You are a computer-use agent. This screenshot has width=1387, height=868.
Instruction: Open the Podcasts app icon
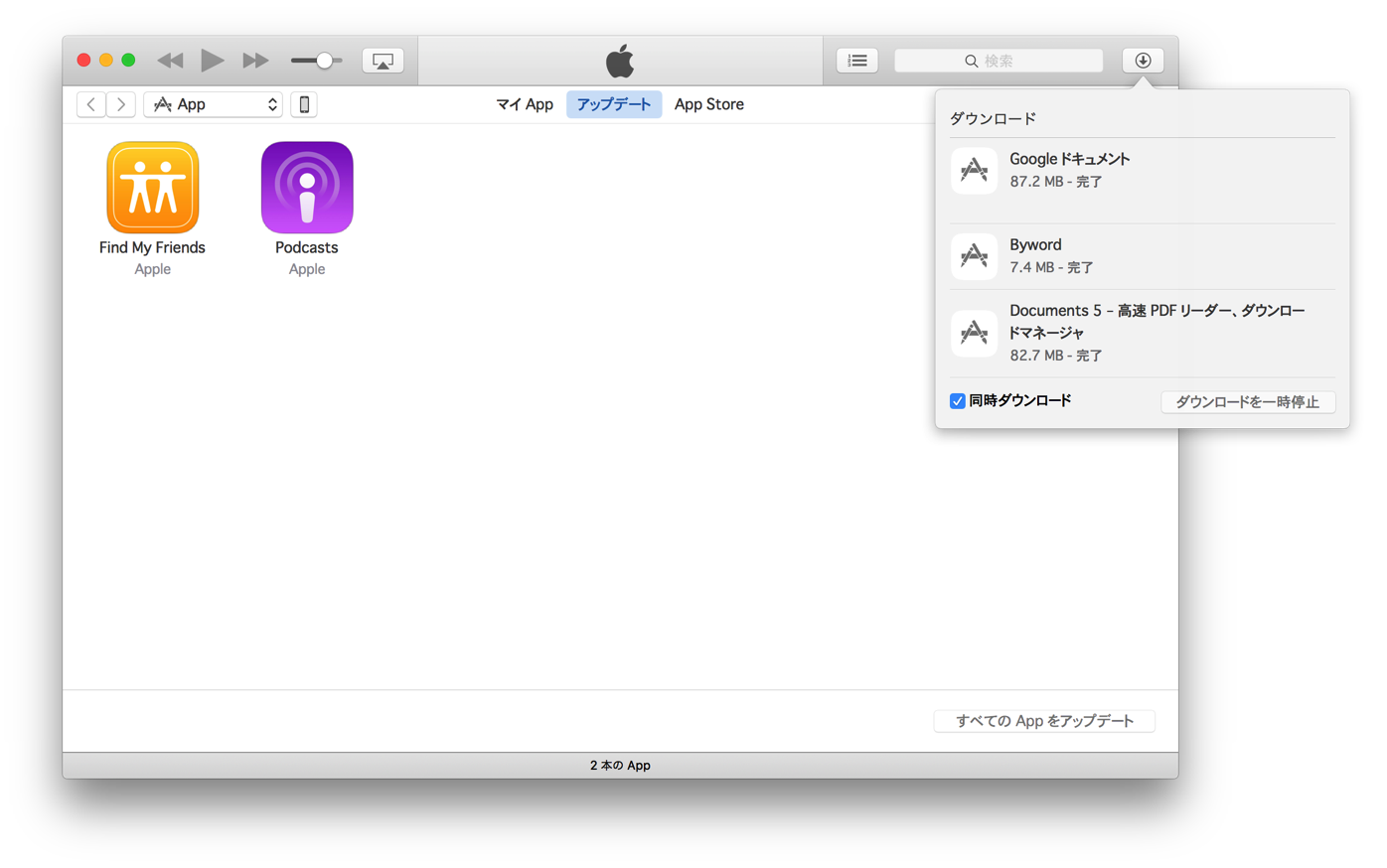[x=307, y=188]
